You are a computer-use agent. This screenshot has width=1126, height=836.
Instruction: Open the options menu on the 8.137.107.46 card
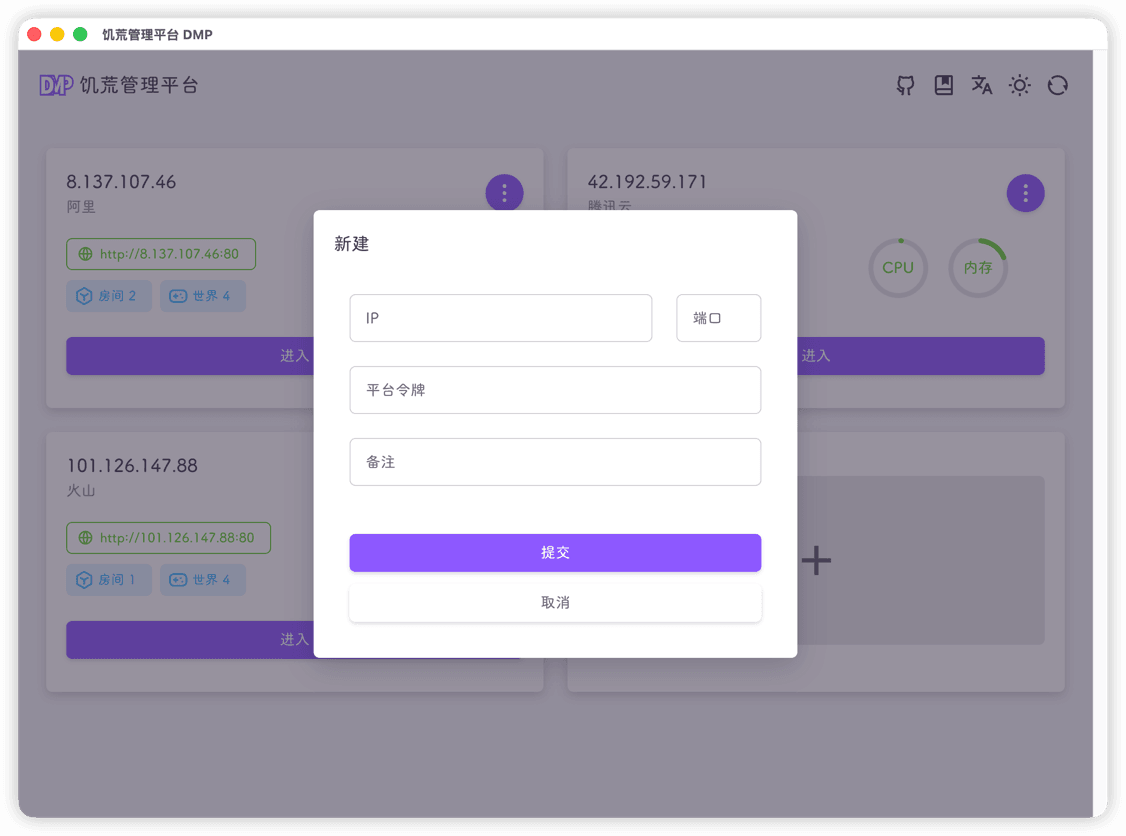504,193
